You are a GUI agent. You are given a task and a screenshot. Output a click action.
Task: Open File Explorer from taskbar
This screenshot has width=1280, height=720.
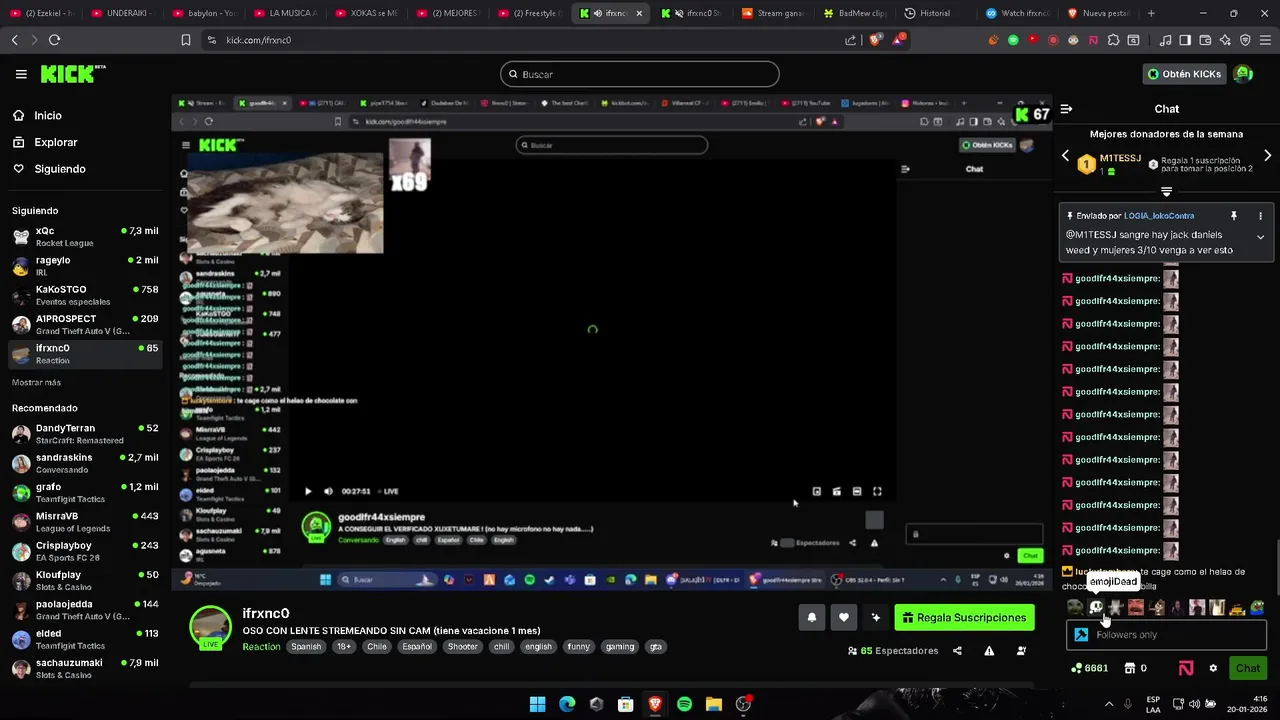tap(714, 704)
